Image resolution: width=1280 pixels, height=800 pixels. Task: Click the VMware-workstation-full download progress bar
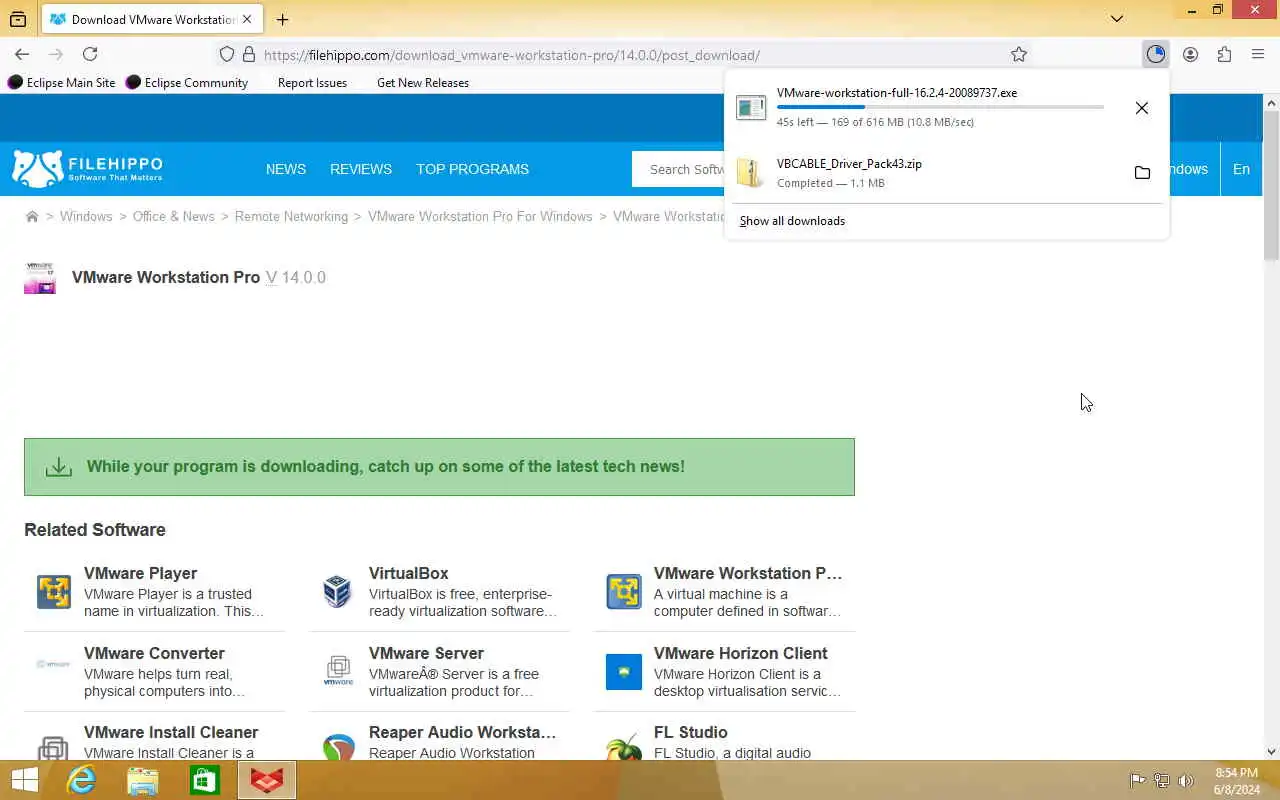pyautogui.click(x=940, y=107)
